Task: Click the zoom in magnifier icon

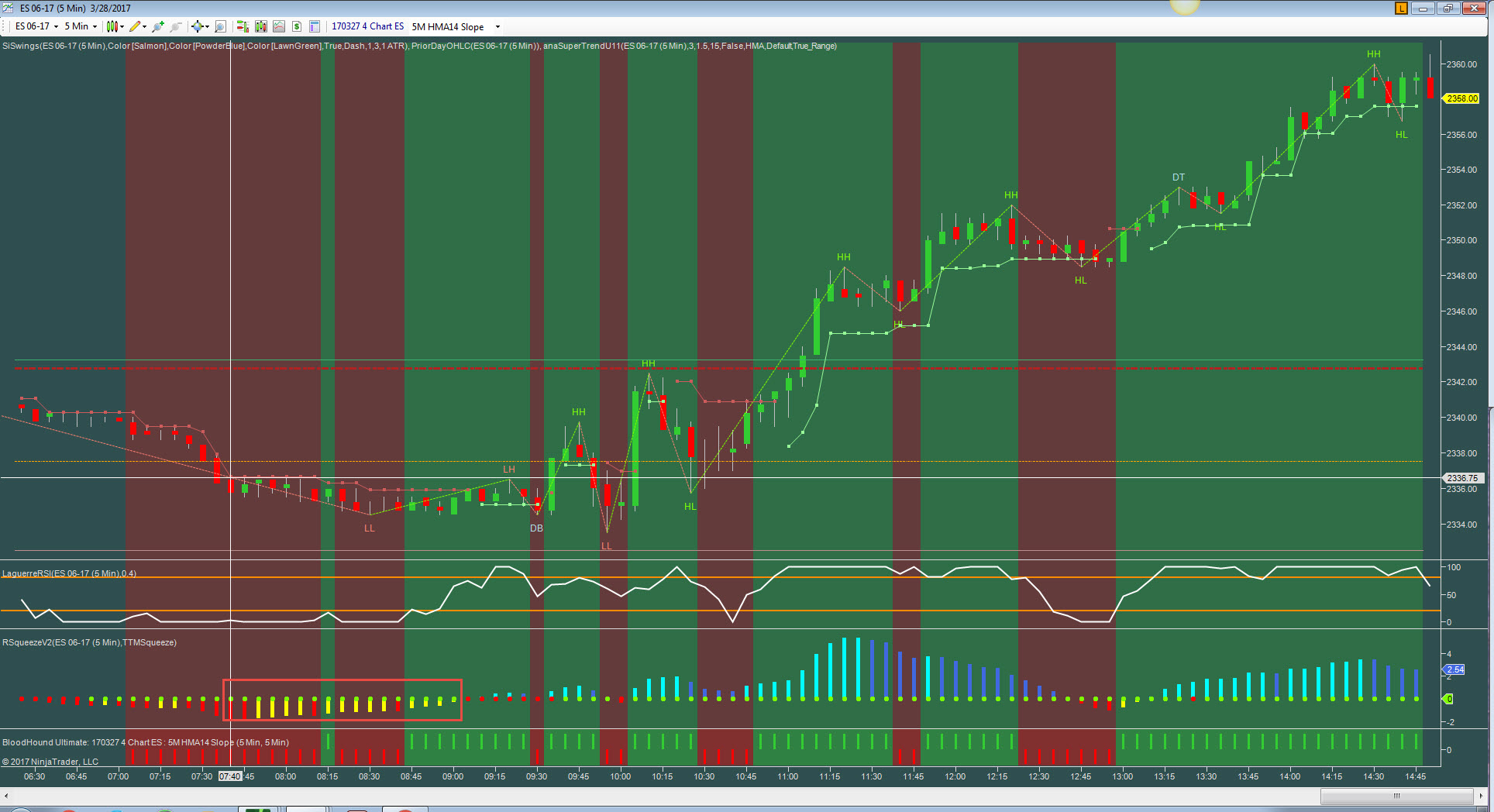Action: [158, 26]
